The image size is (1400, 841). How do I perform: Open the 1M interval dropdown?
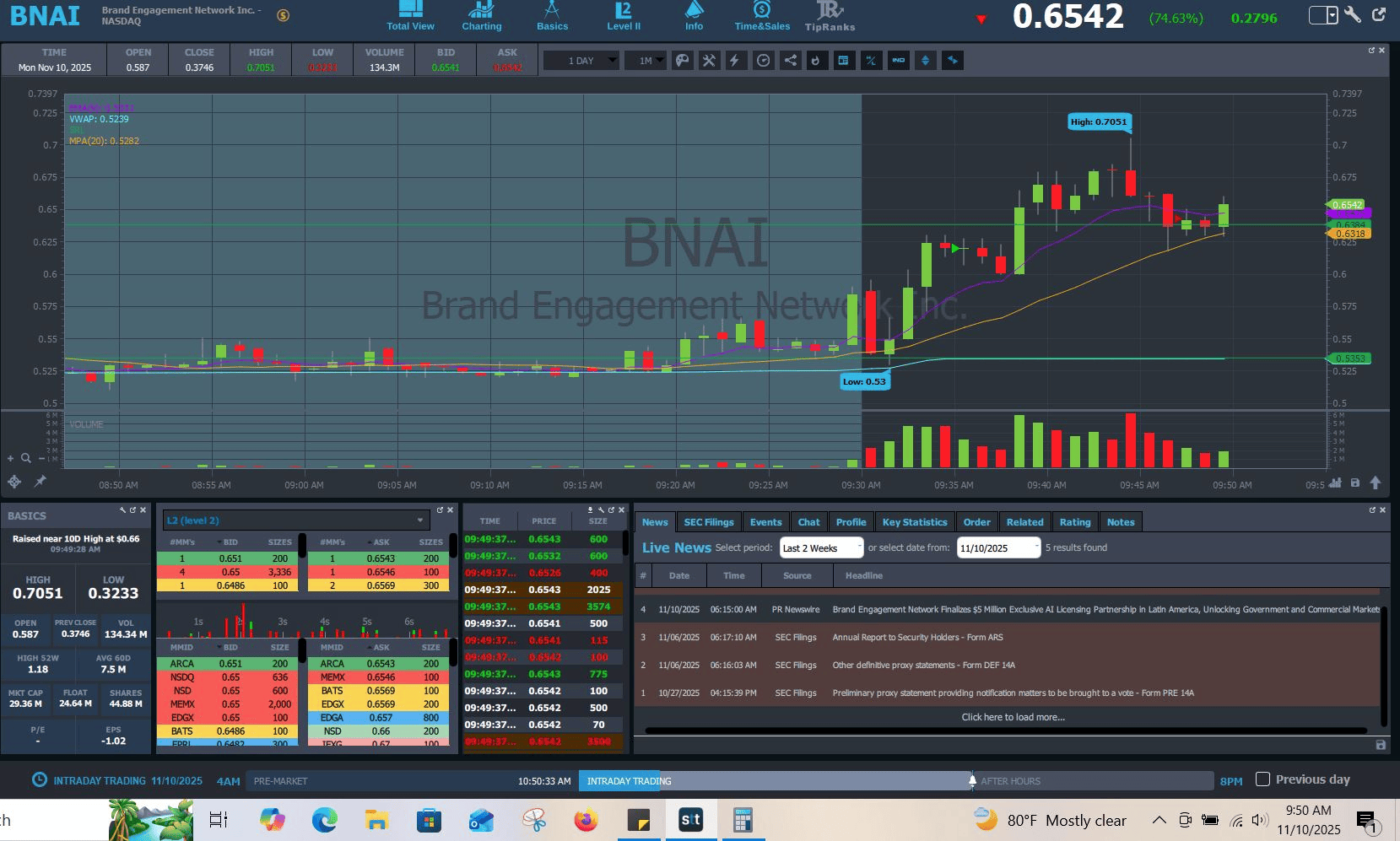(x=646, y=61)
